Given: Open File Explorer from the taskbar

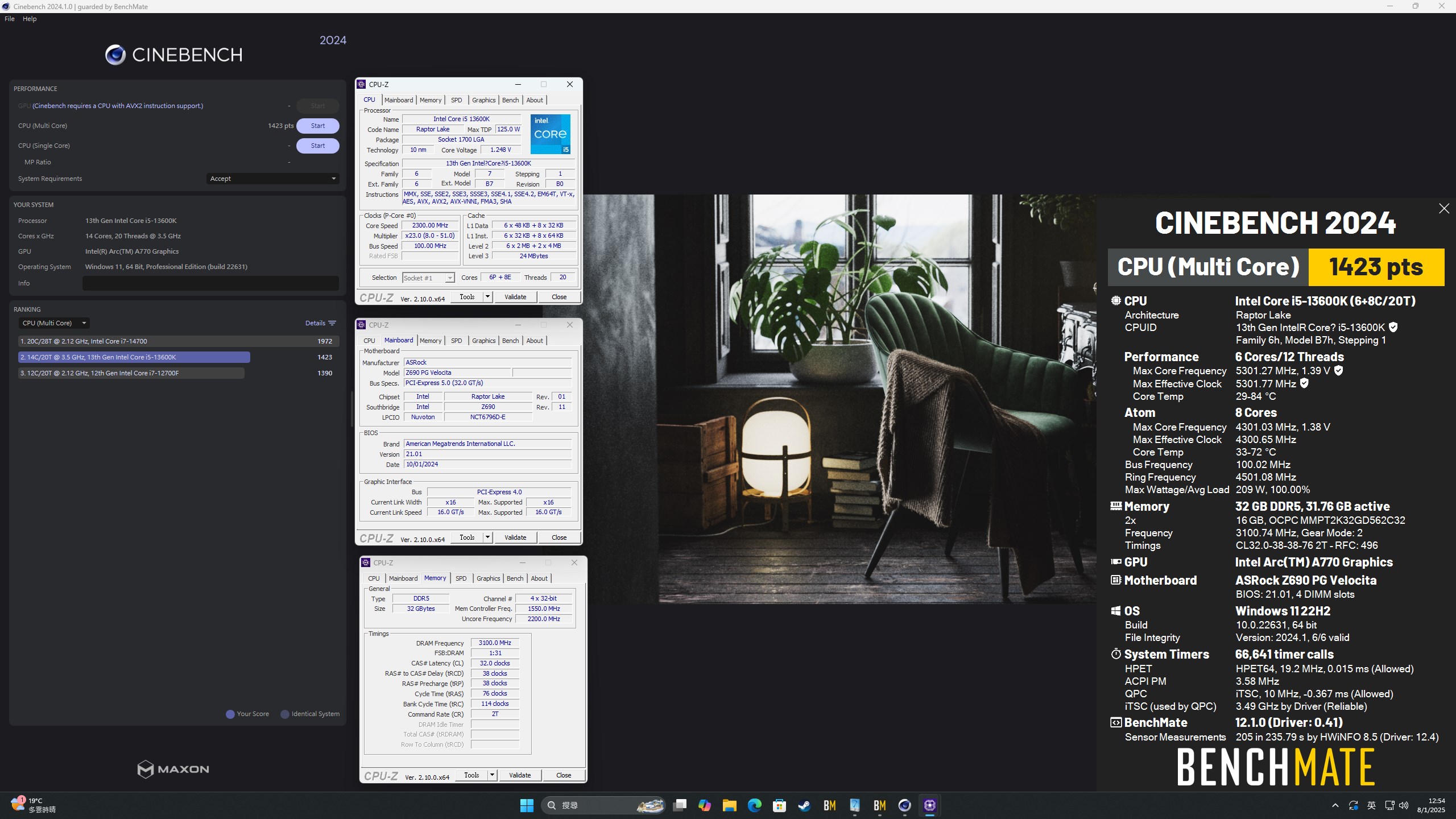Looking at the screenshot, I should pyautogui.click(x=730, y=805).
